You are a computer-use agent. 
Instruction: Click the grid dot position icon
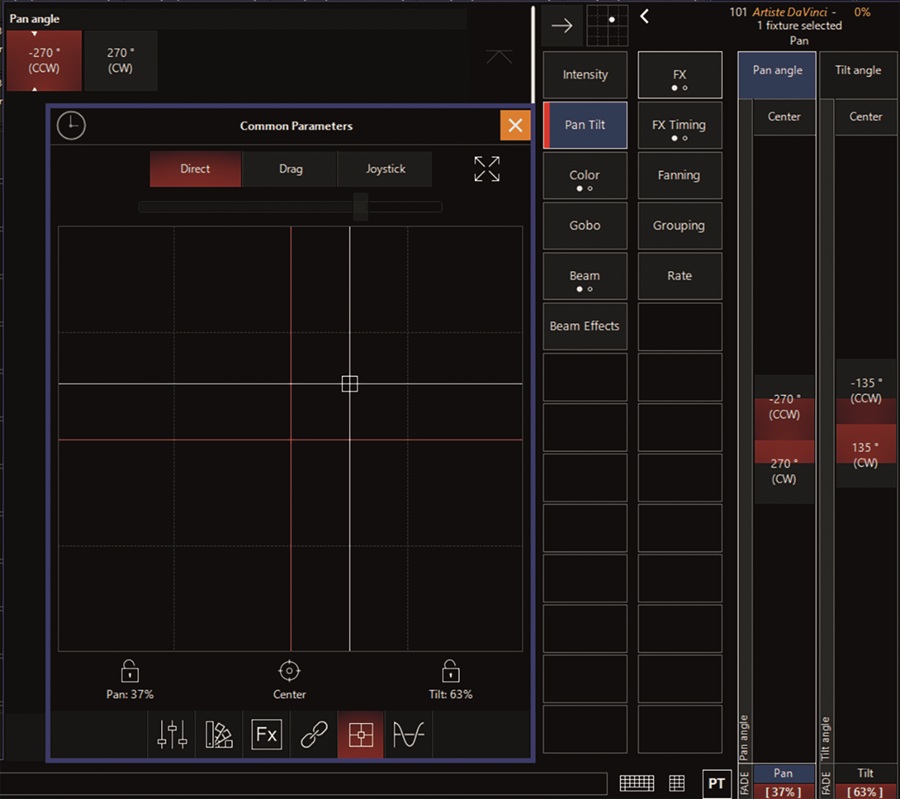pos(607,25)
